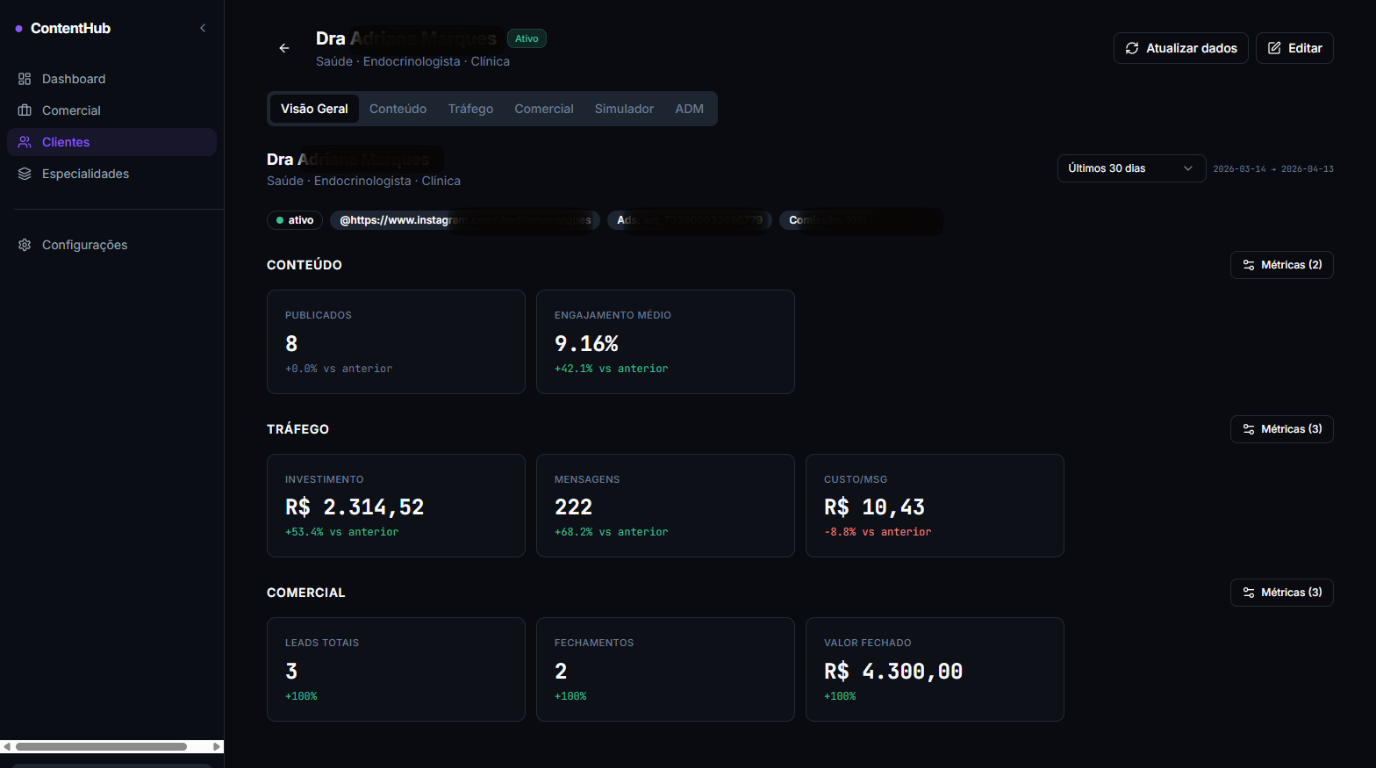
Task: Open Especialidades using the stacked layers icon
Action: coord(24,173)
